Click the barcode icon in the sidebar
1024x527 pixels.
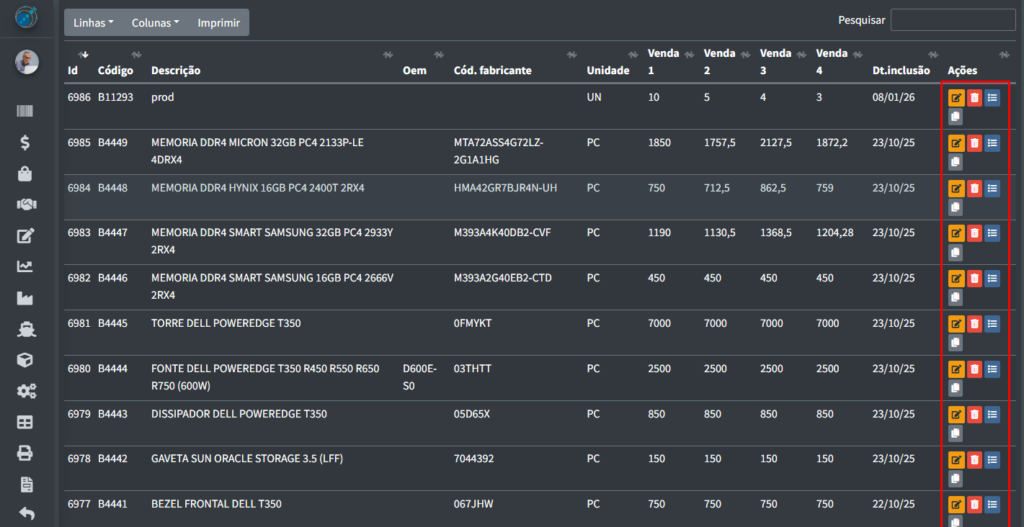(26, 112)
